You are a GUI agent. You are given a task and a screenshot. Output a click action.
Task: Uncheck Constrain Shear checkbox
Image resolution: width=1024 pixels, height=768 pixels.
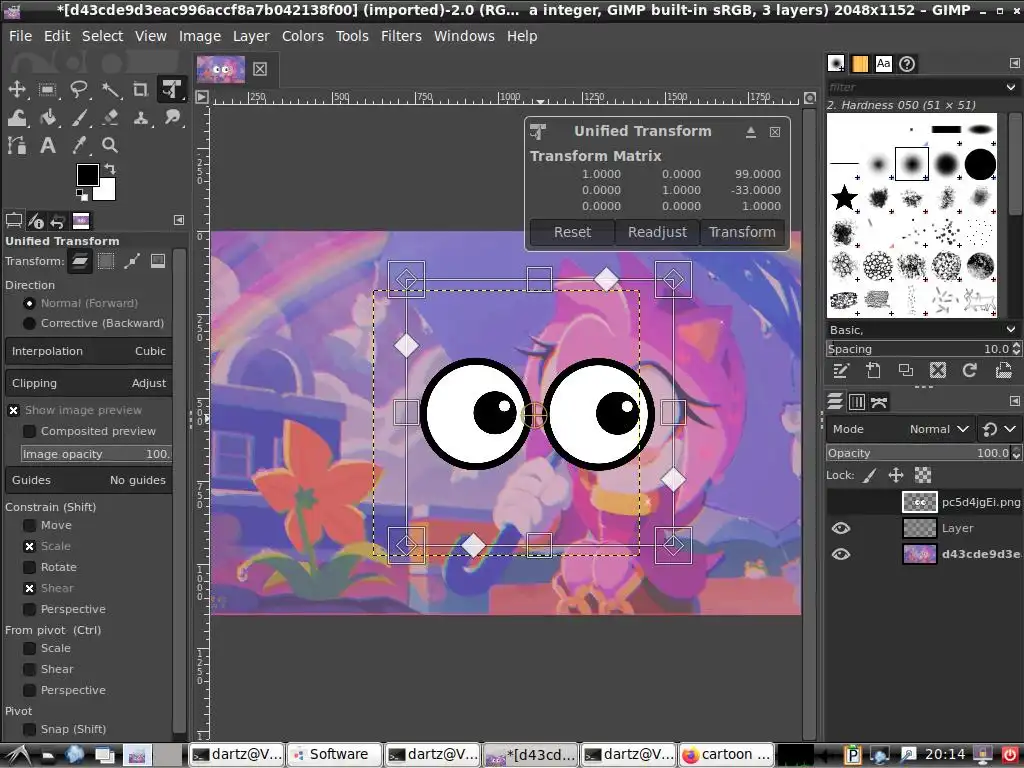point(29,588)
